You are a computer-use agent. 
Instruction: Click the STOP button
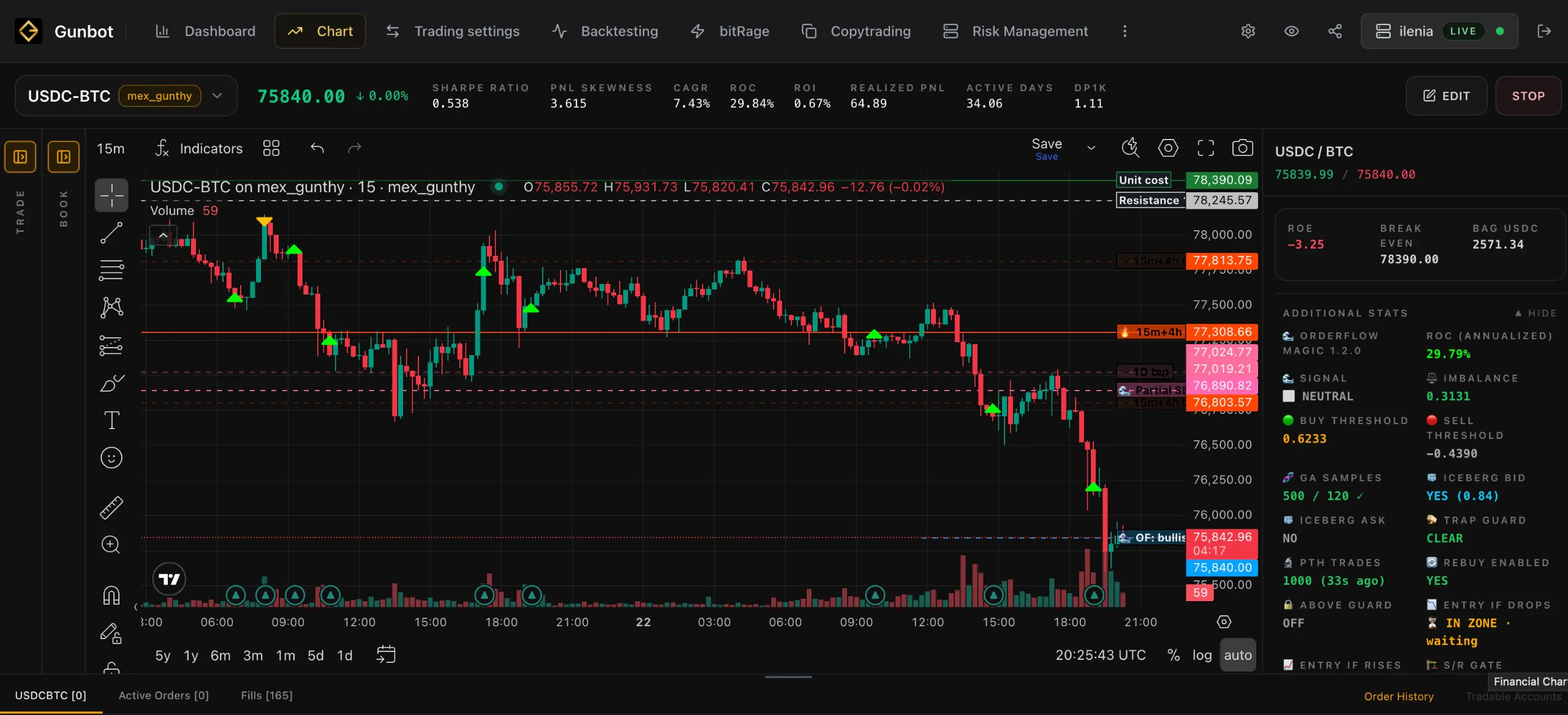[1528, 96]
